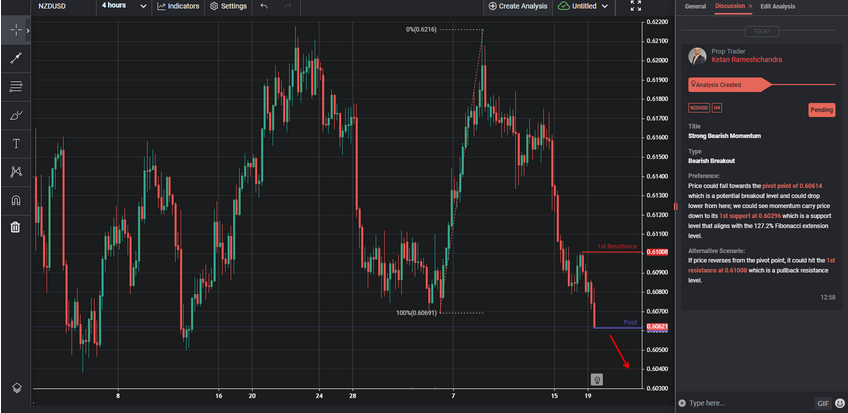Click the Type here message field
Image resolution: width=848 pixels, height=413 pixels.
[749, 403]
